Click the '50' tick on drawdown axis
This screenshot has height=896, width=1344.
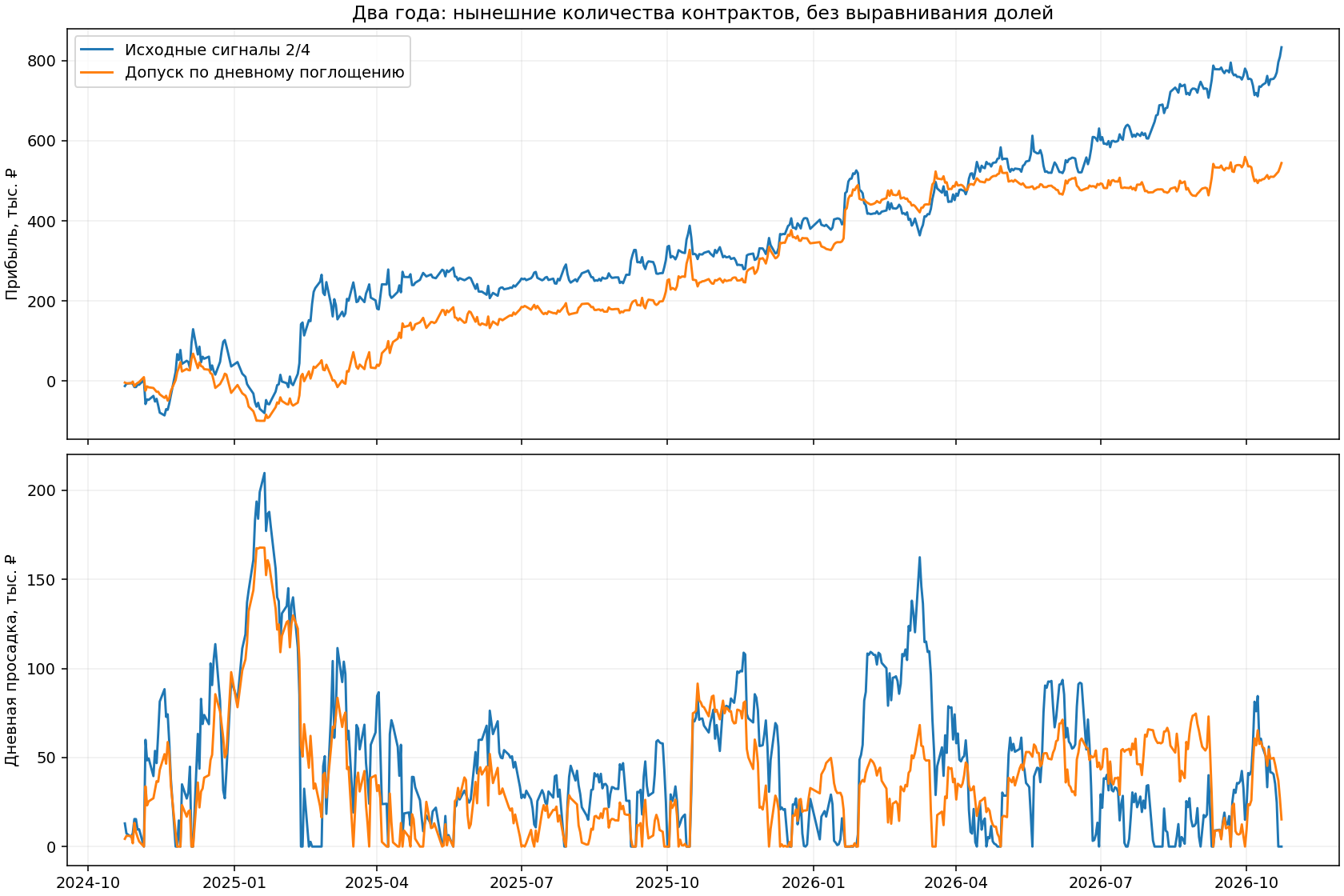coord(47,758)
